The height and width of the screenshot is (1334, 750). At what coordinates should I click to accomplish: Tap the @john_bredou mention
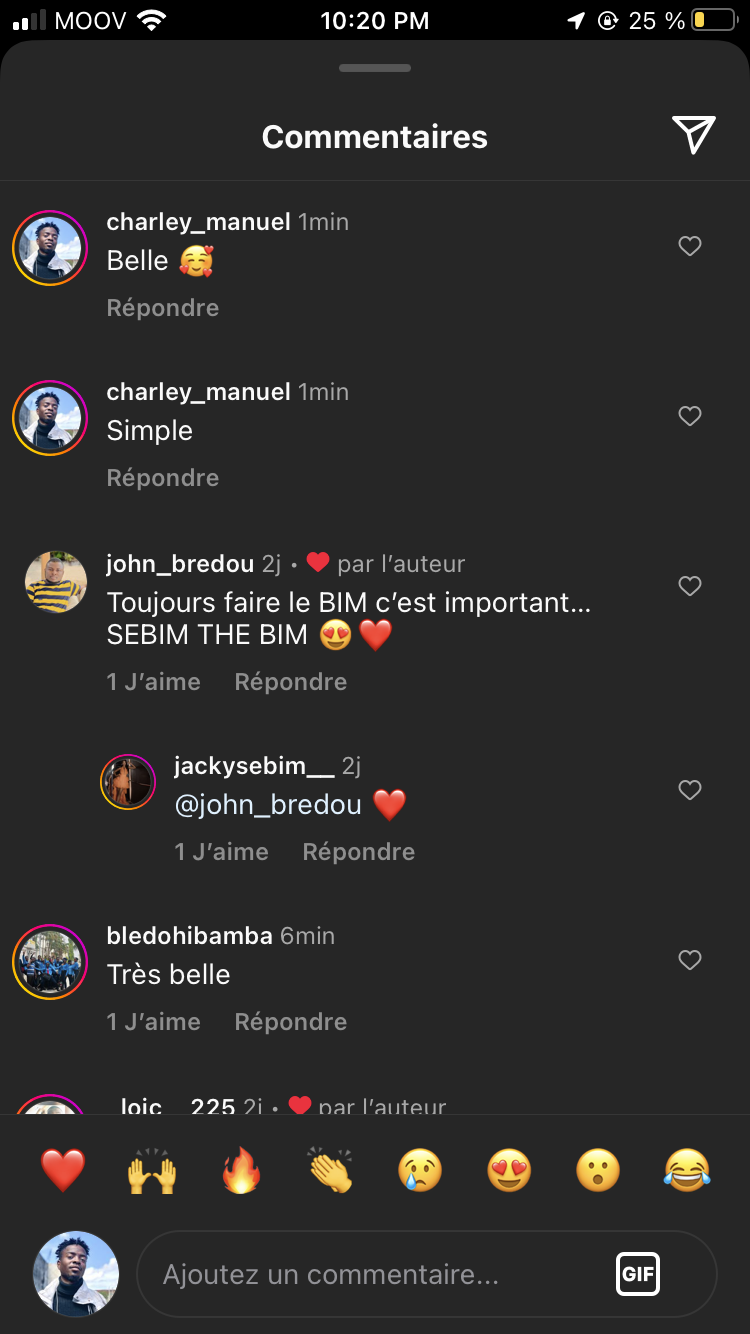[268, 805]
